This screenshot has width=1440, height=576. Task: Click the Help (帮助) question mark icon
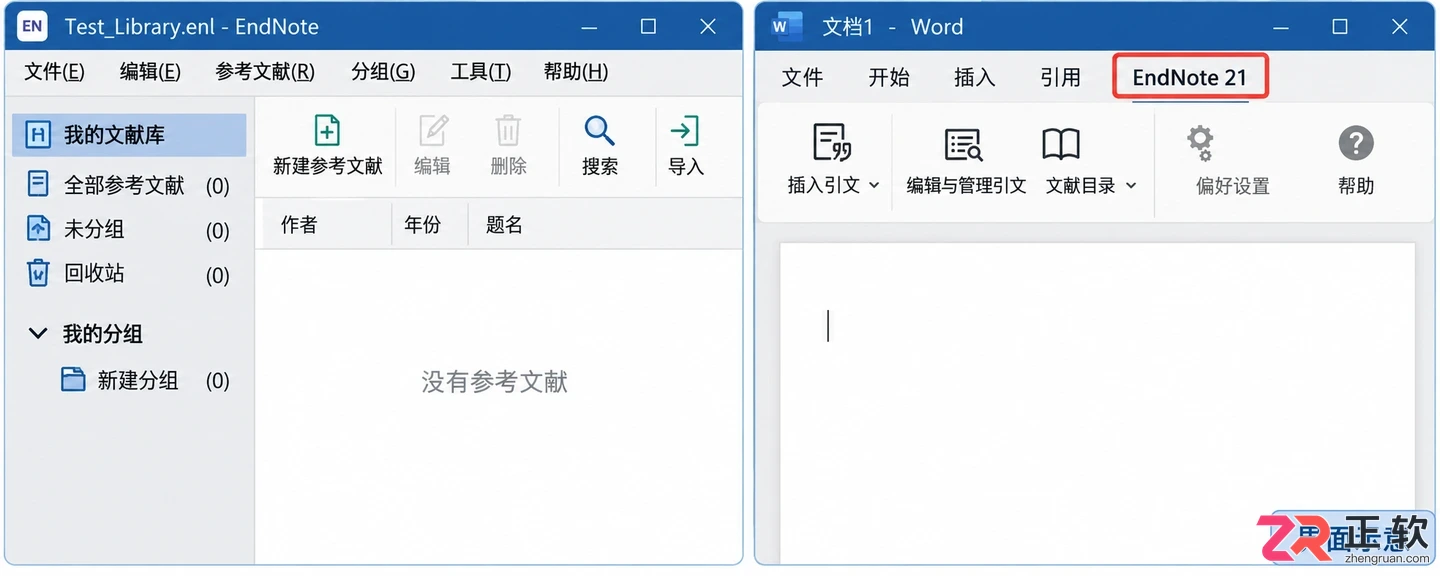[x=1356, y=144]
